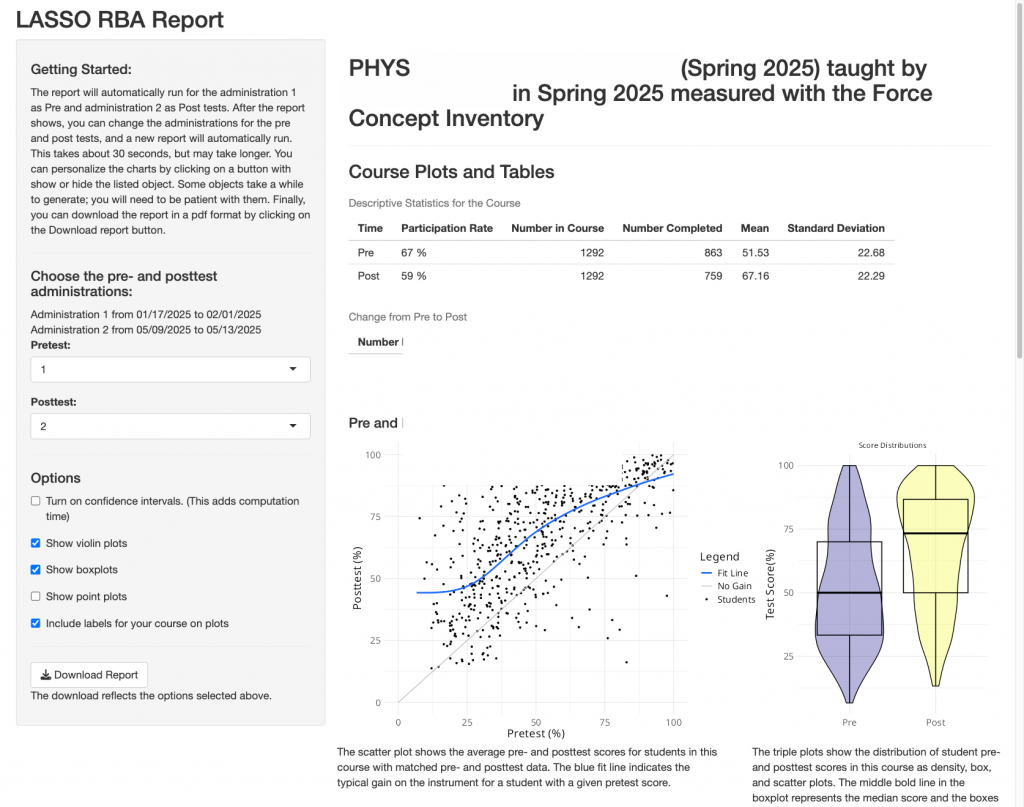This screenshot has height=807, width=1024.
Task: Click the Standard Deviation column header
Action: coord(836,228)
